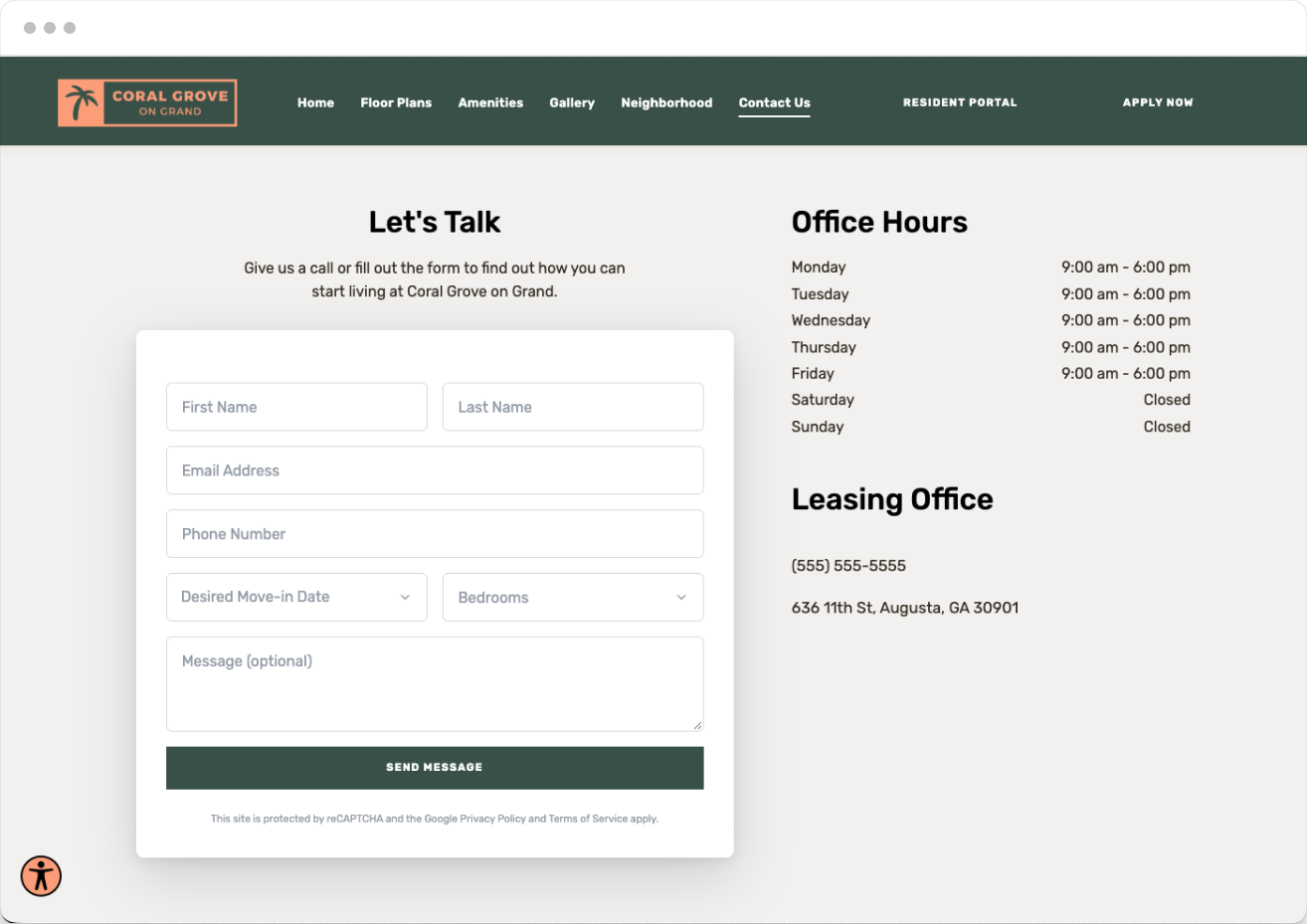Click the Closed text for Sunday

pyautogui.click(x=1167, y=427)
